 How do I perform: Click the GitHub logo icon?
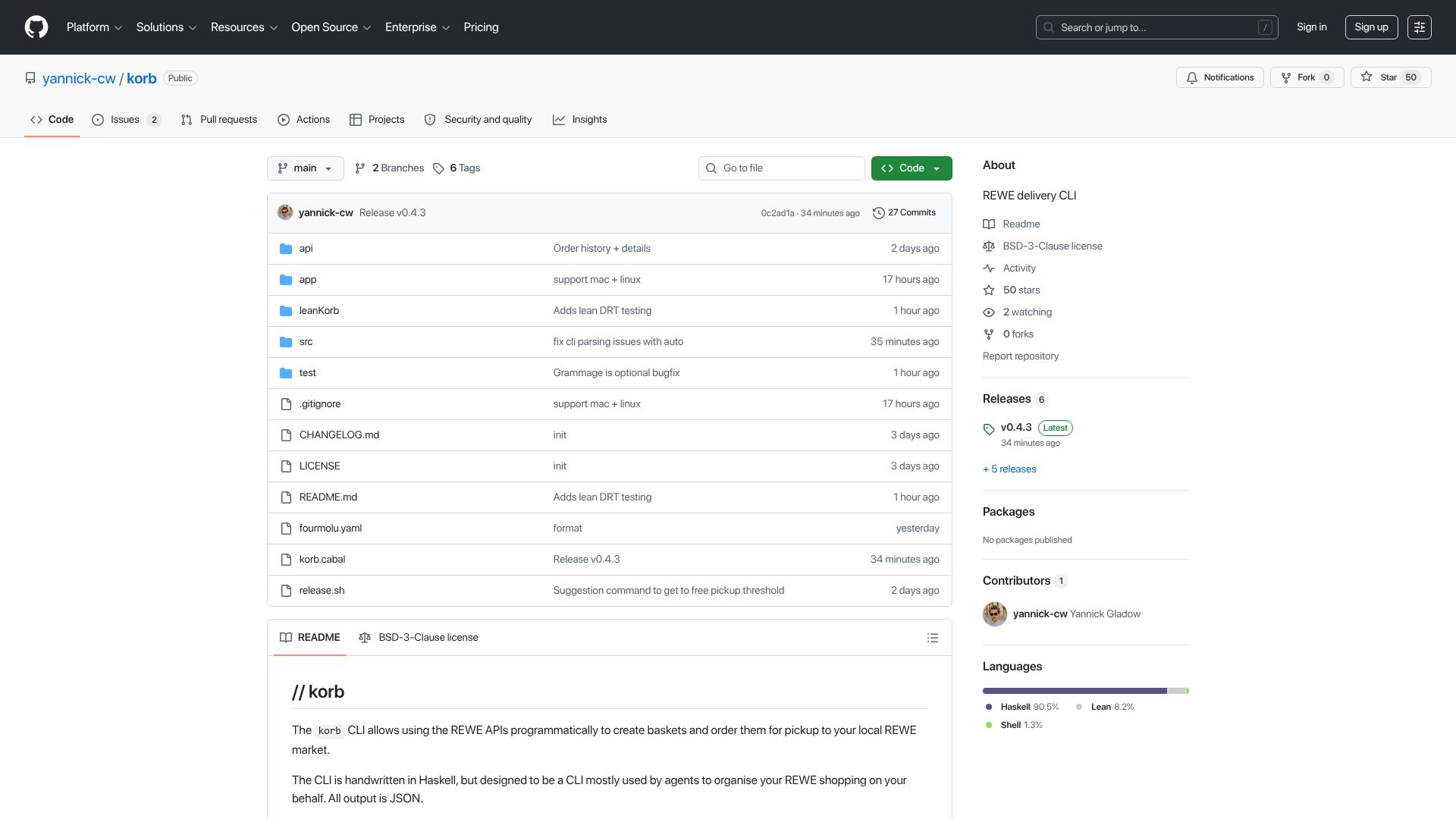point(36,27)
